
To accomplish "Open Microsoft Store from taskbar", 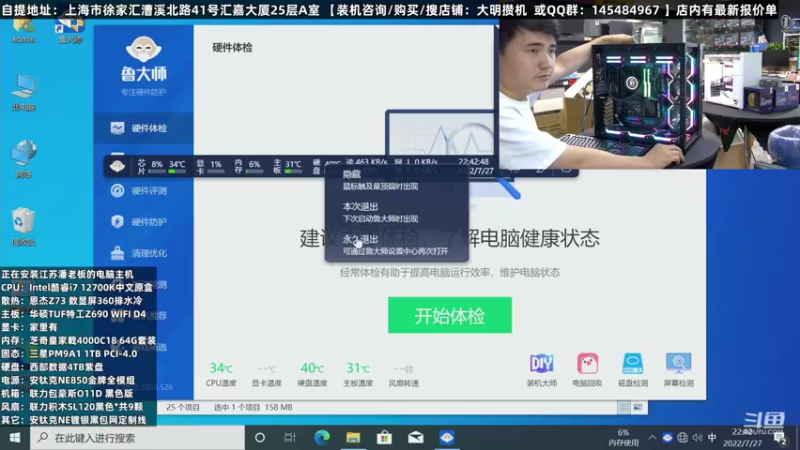I will pyautogui.click(x=384, y=438).
